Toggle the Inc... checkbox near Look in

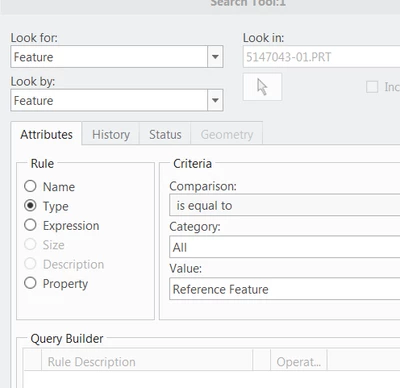pyautogui.click(x=372, y=87)
